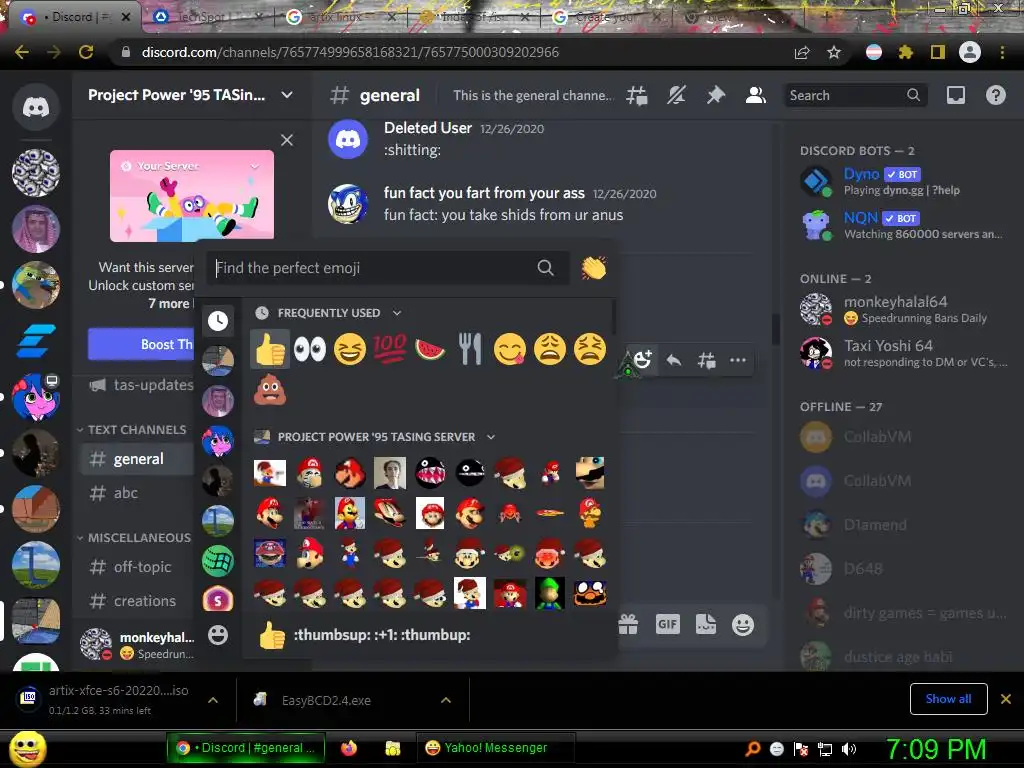Open the gift Nitro icon in message bar
Image resolution: width=1024 pixels, height=768 pixels.
[x=628, y=625]
